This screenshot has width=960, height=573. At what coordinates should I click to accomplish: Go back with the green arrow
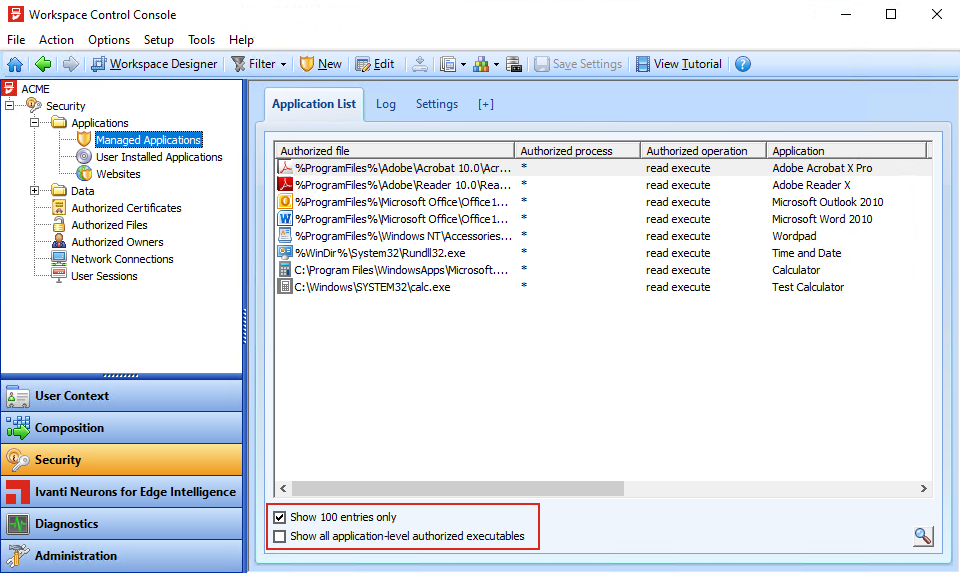point(43,64)
